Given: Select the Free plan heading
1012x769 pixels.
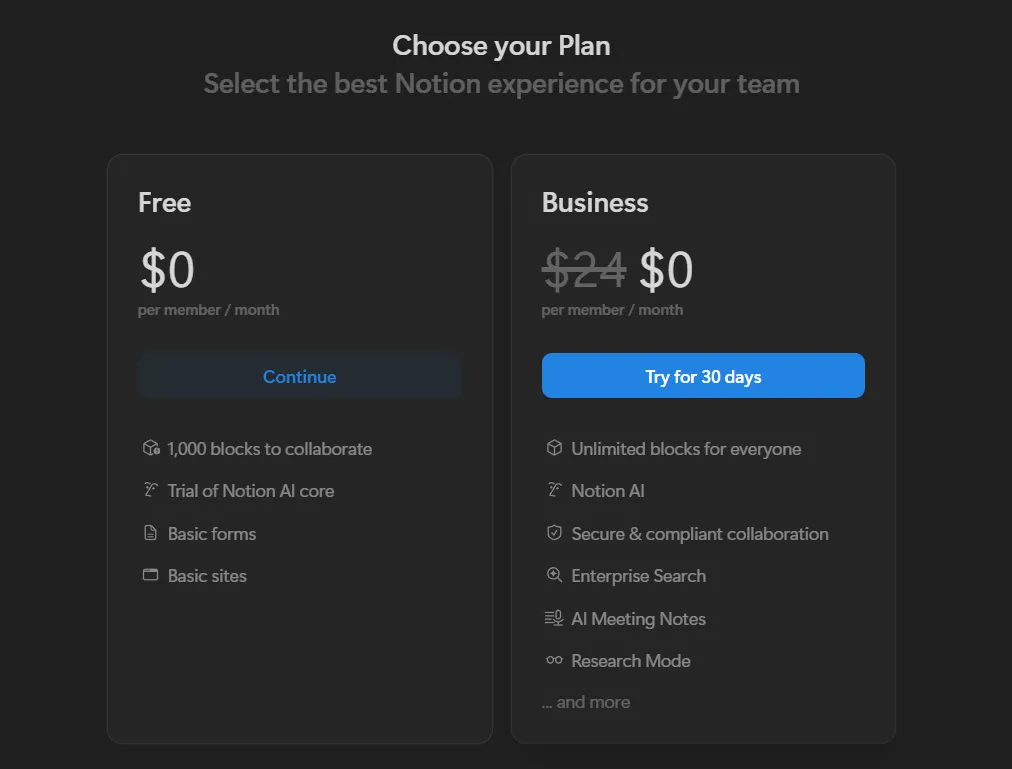Looking at the screenshot, I should [165, 203].
